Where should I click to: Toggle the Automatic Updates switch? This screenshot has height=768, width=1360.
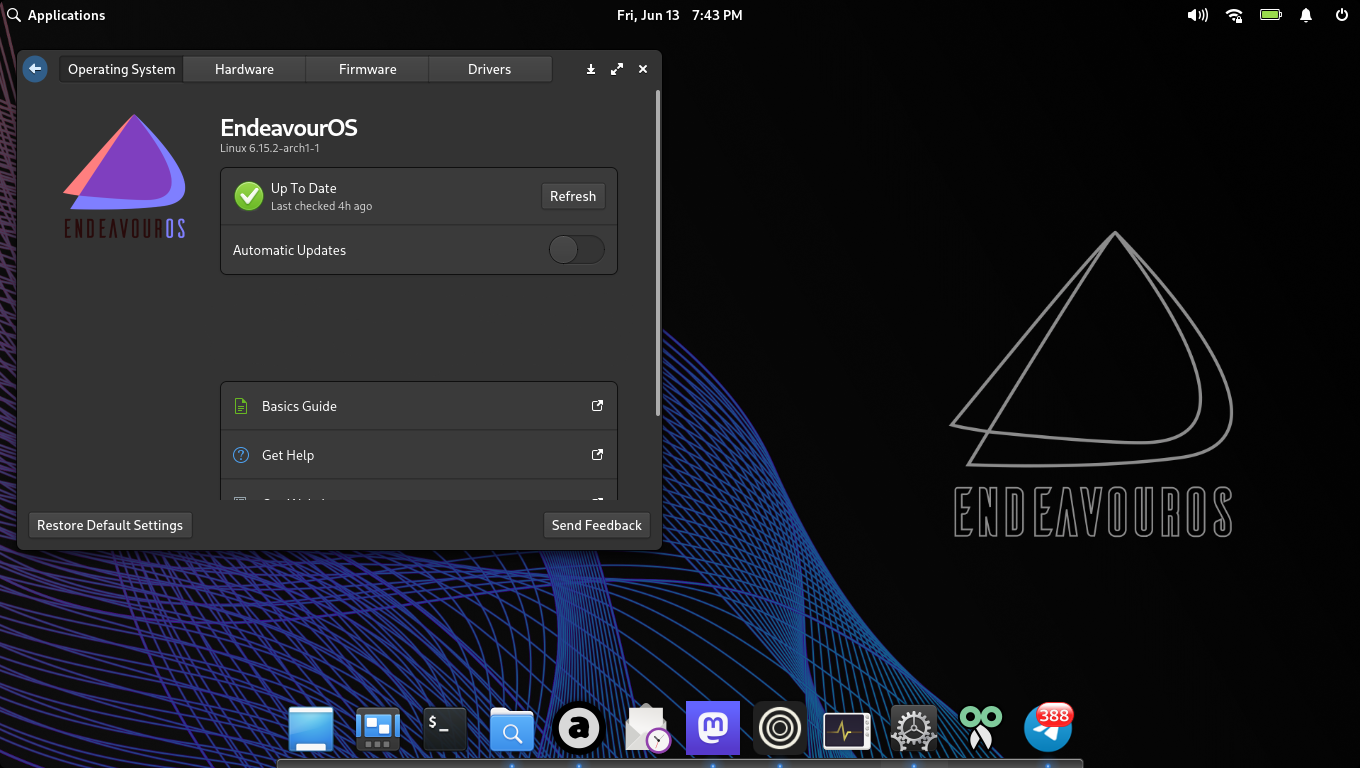577,250
